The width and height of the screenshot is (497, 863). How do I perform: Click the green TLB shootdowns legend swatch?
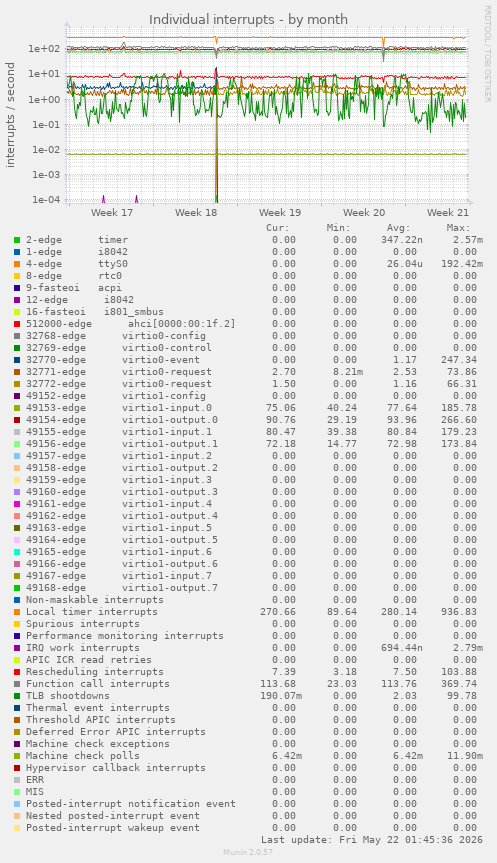[17, 696]
